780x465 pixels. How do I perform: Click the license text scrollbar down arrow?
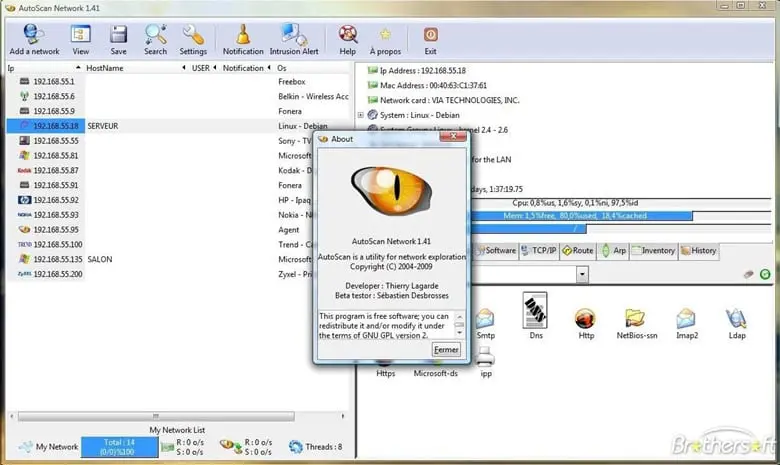coord(460,334)
